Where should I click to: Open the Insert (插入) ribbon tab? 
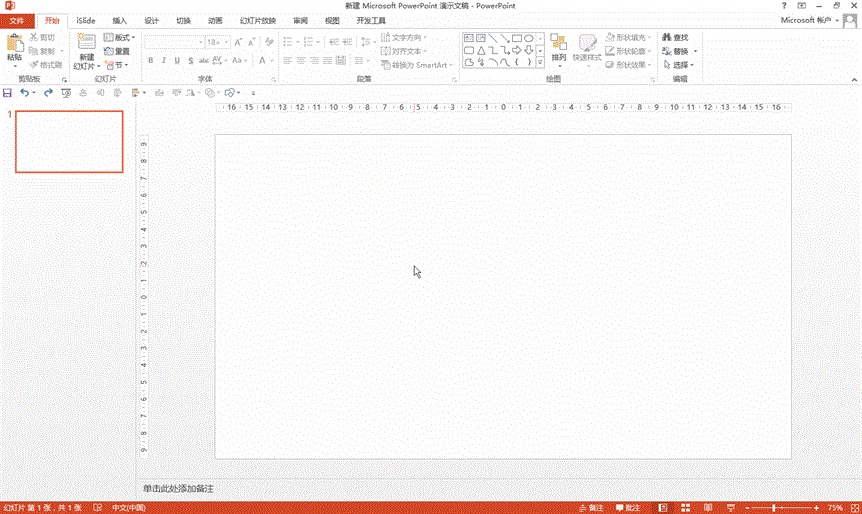[x=120, y=20]
